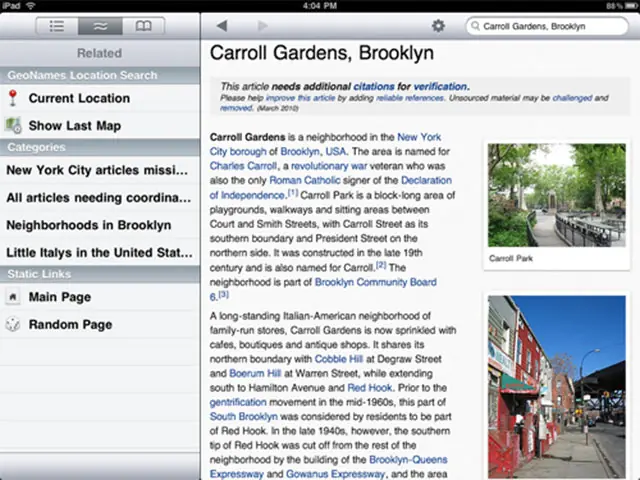Enlarge the street storefront photo
Screen dimensions: 640x480
coord(557,387)
